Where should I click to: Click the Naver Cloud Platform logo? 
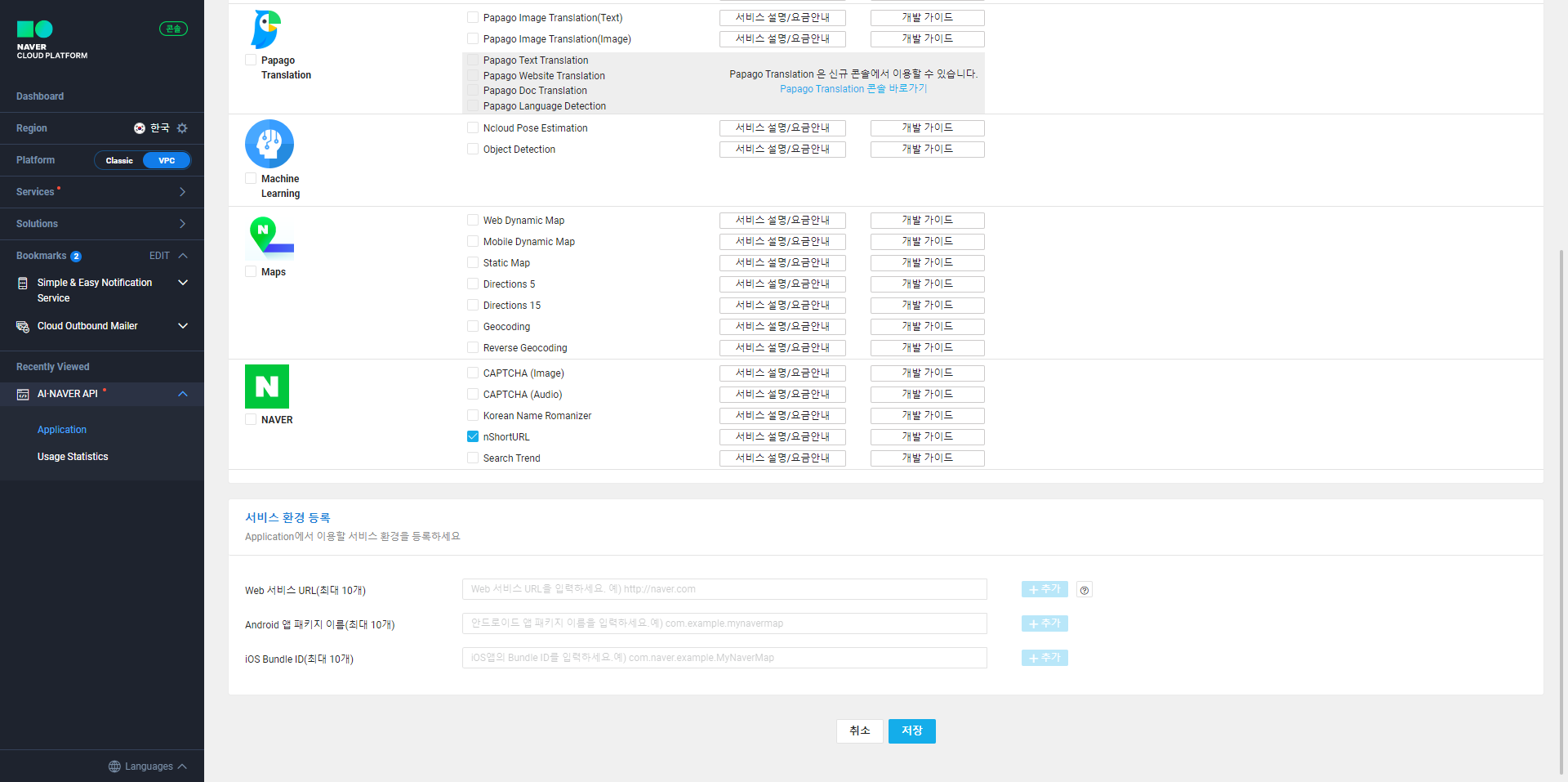pos(52,40)
